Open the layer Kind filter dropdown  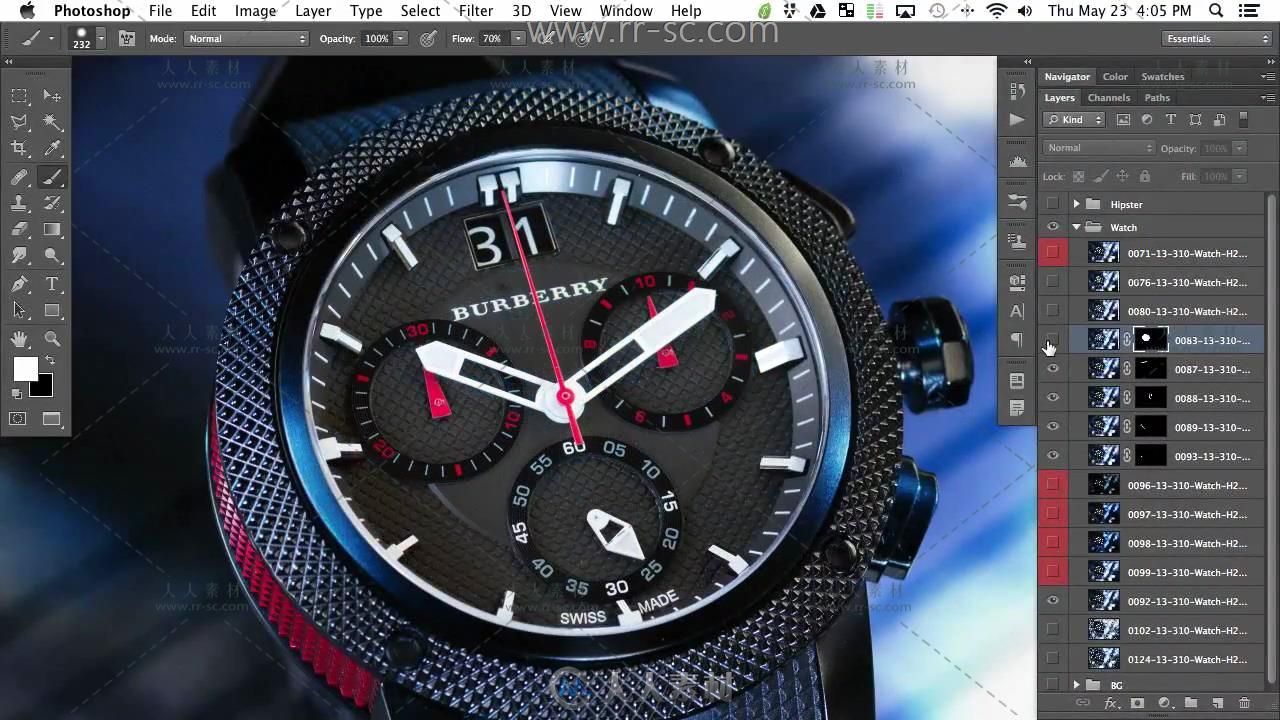(x=1074, y=120)
